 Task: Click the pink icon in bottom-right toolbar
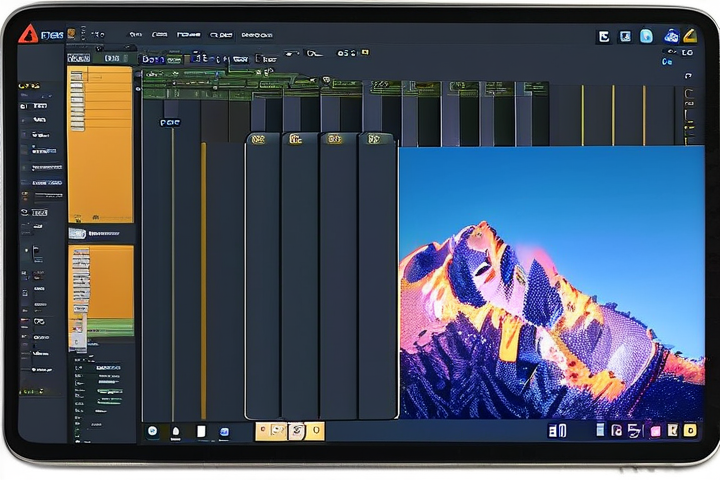pos(655,431)
